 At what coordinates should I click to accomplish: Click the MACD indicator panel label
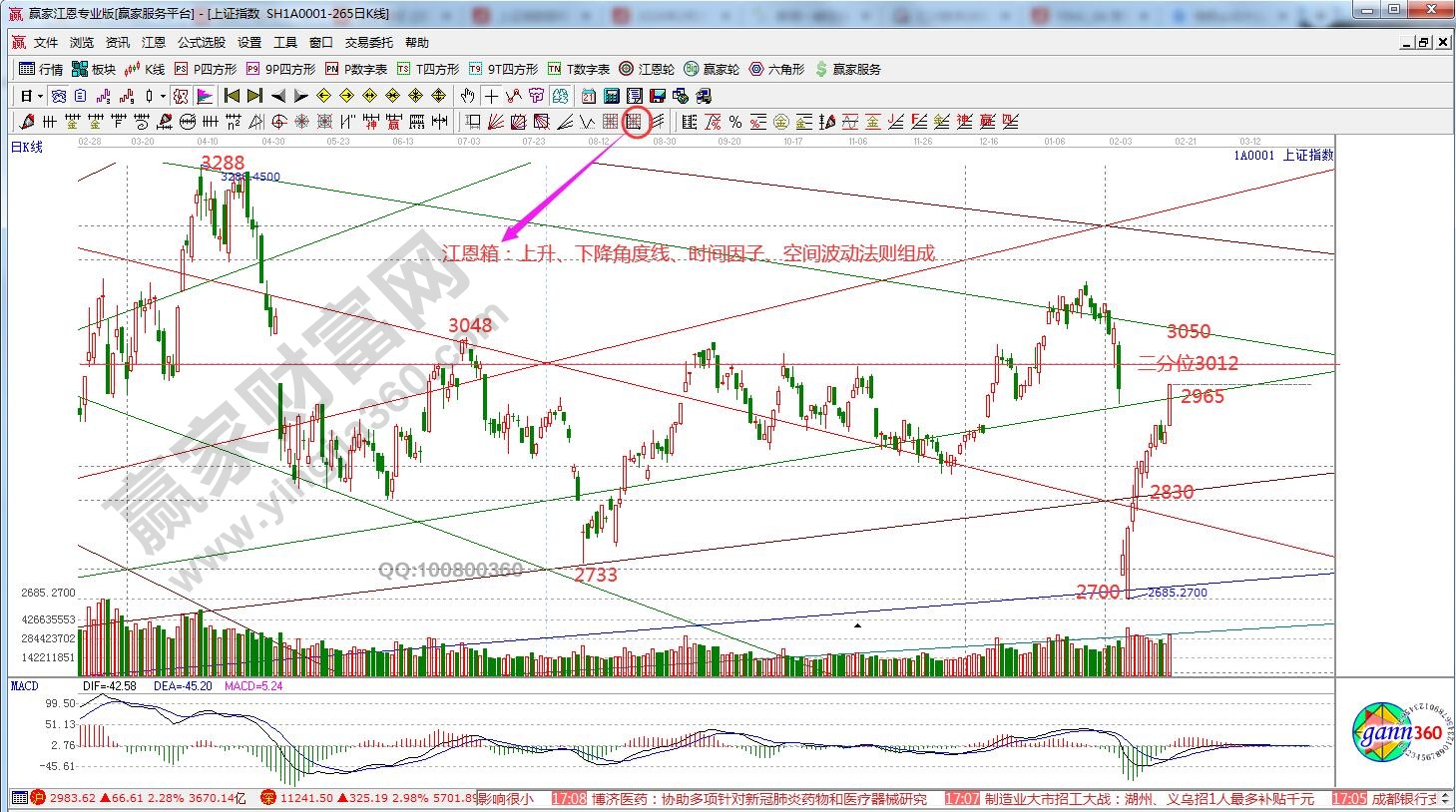[25, 686]
